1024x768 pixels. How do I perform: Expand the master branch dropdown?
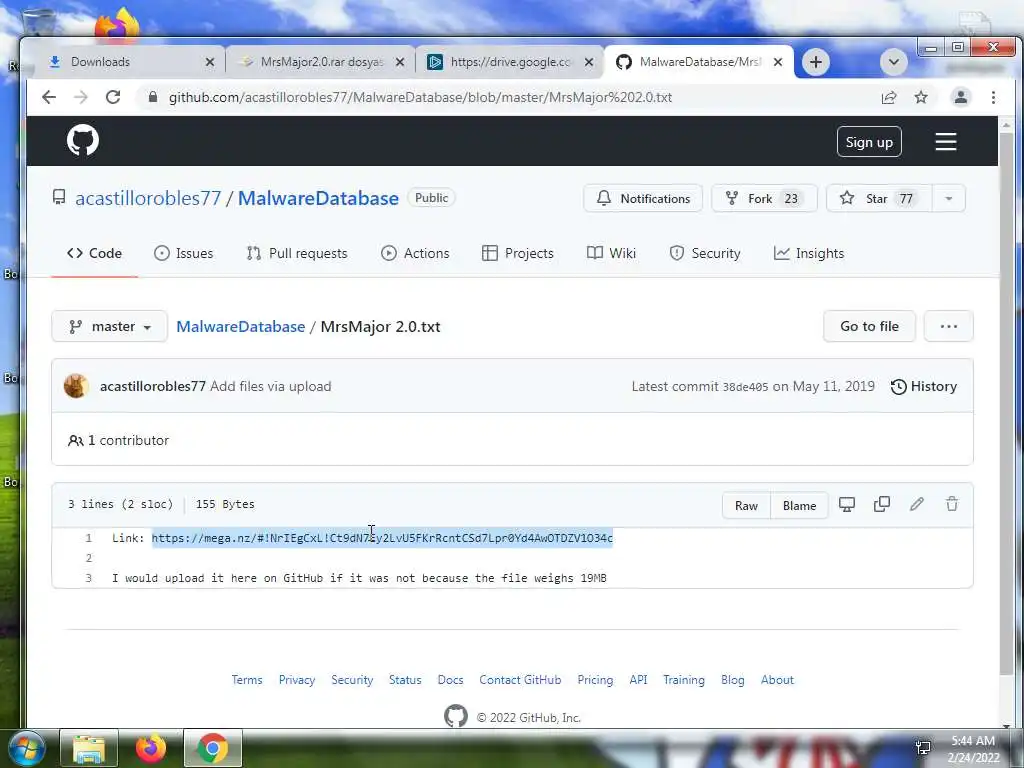[110, 327]
